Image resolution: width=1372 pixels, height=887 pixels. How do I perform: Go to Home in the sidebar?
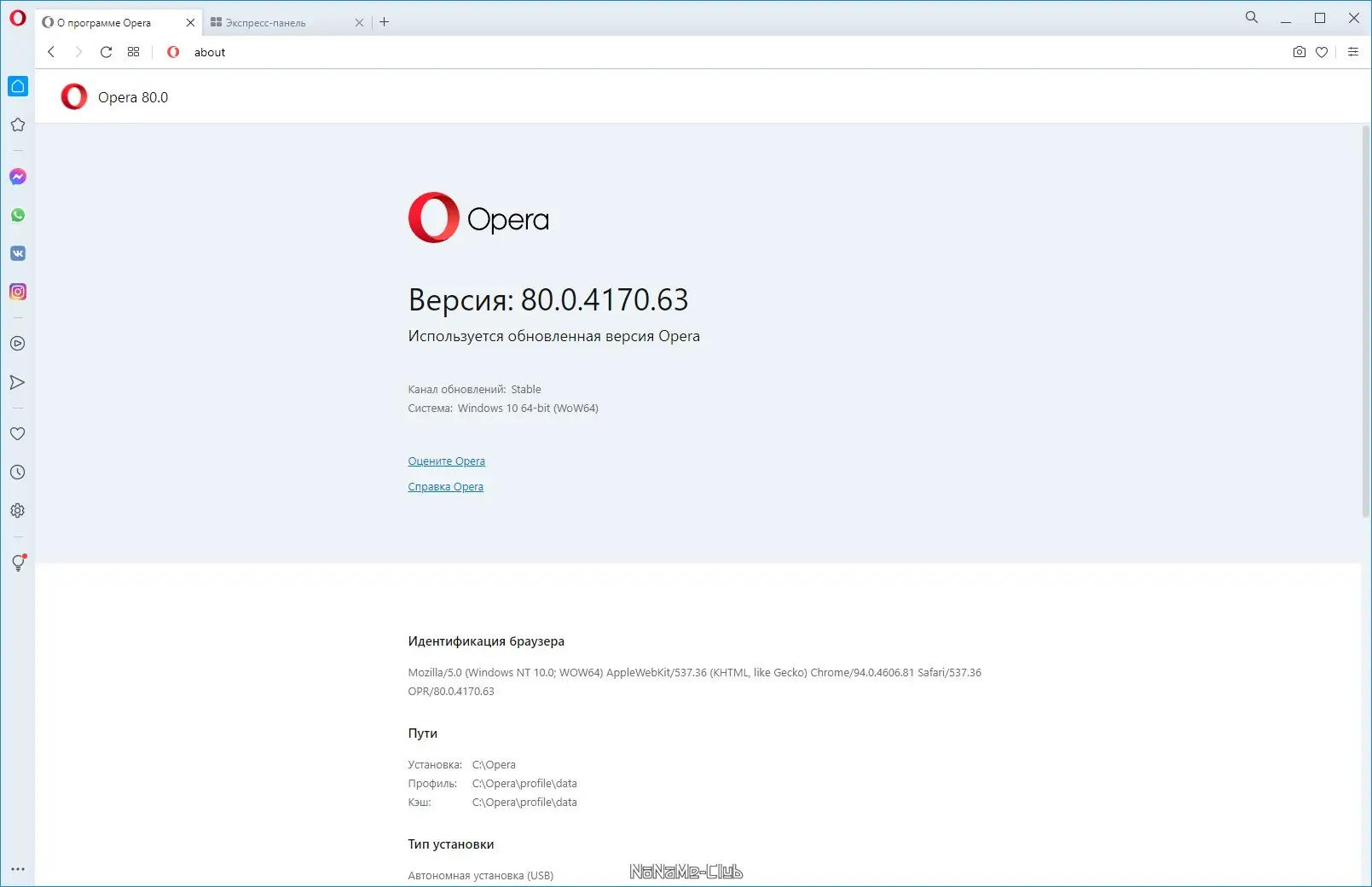coord(18,86)
